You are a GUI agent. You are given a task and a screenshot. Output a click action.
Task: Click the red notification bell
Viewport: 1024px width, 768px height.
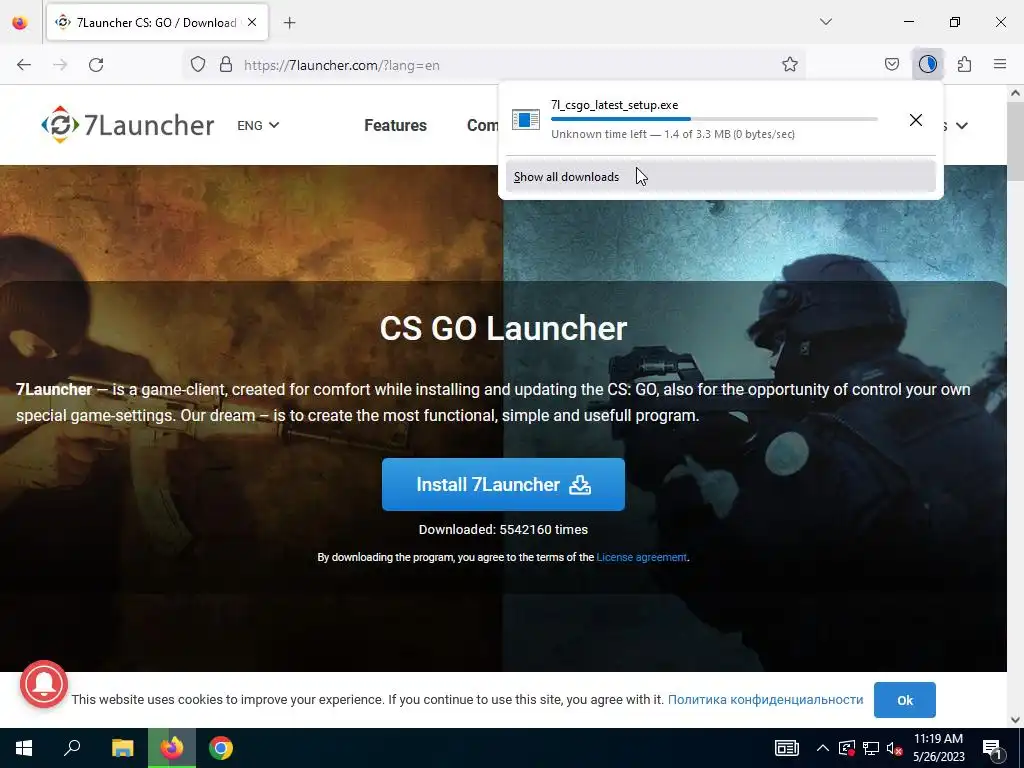click(44, 684)
